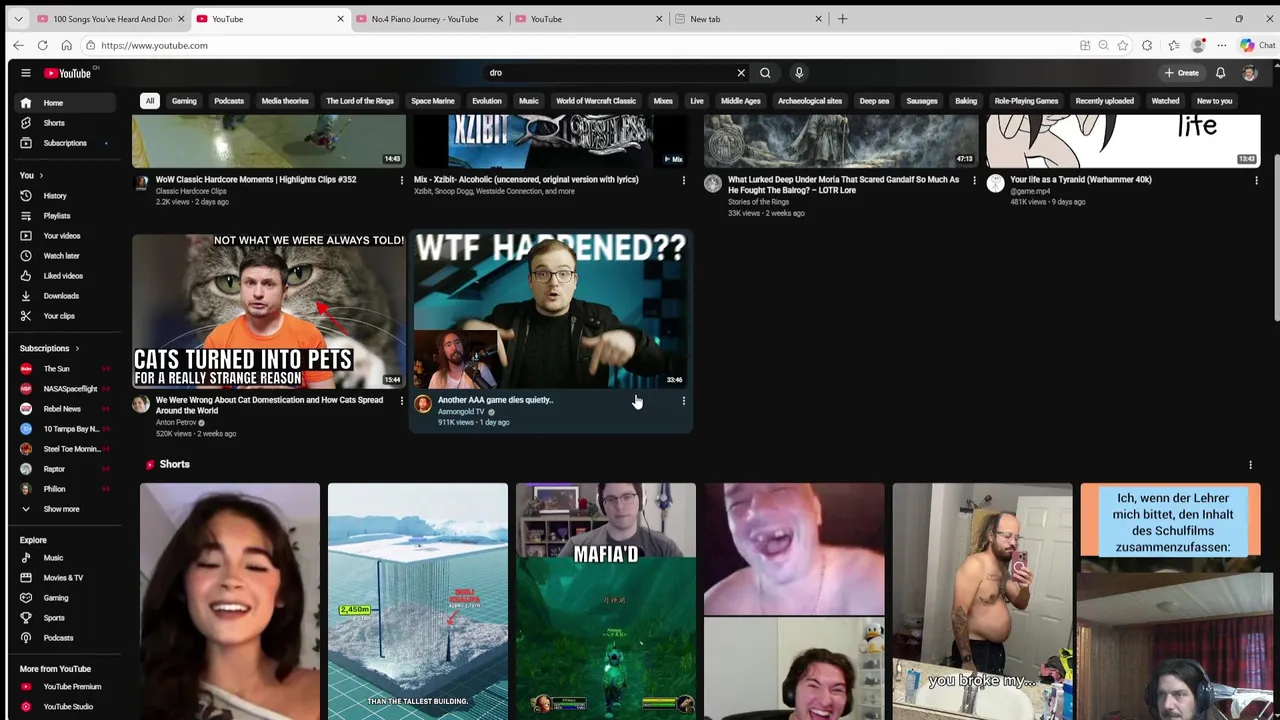Open Watch later in sidebar
This screenshot has width=1280, height=720.
(x=64, y=256)
